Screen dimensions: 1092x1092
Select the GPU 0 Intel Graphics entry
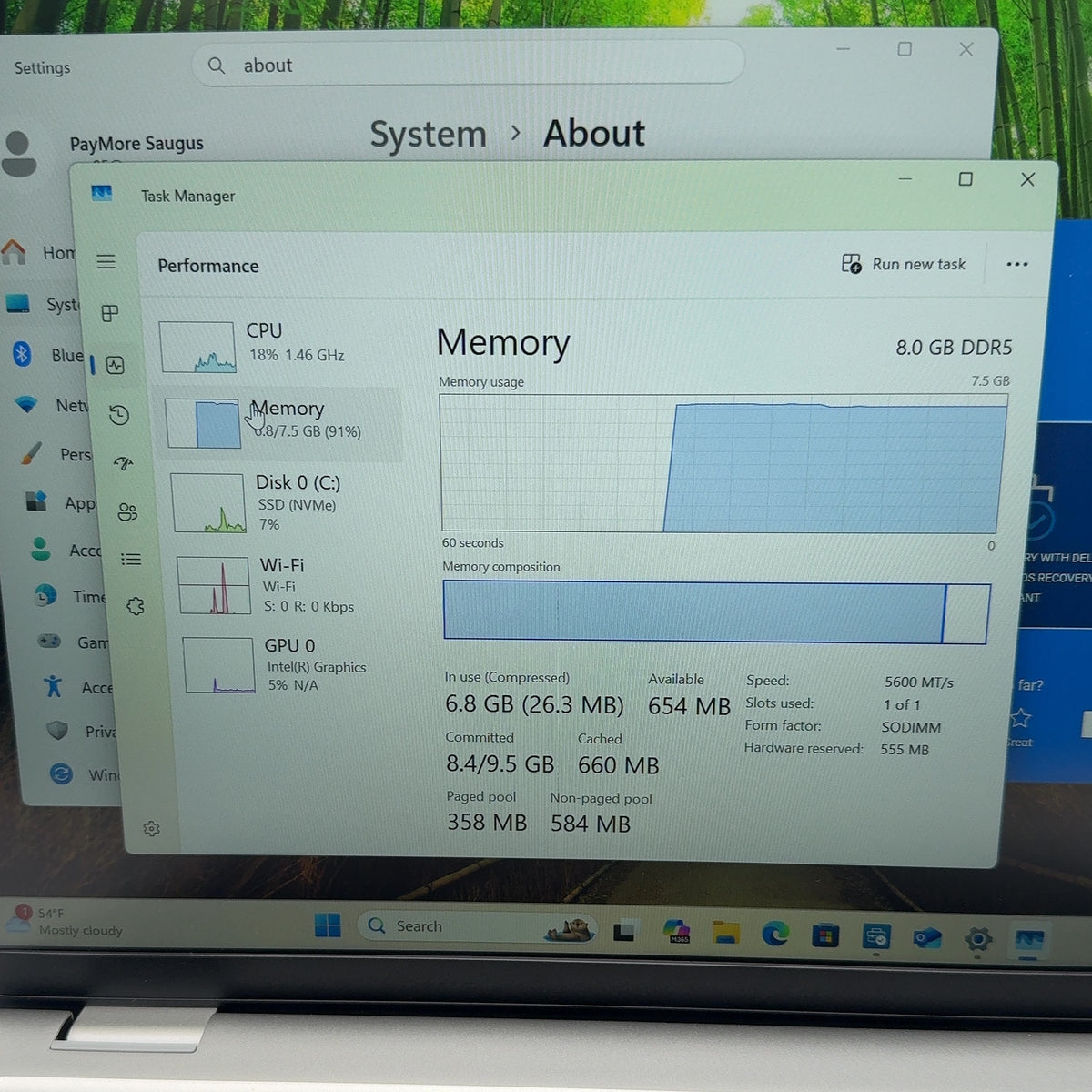293,664
